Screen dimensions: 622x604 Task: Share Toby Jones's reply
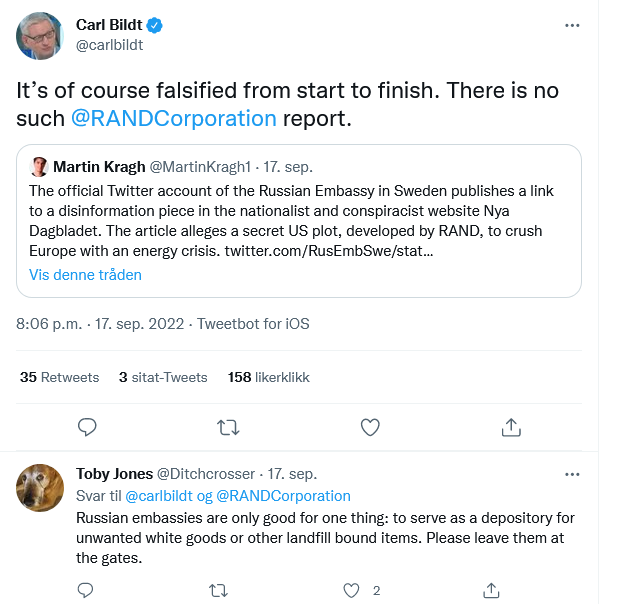(491, 590)
